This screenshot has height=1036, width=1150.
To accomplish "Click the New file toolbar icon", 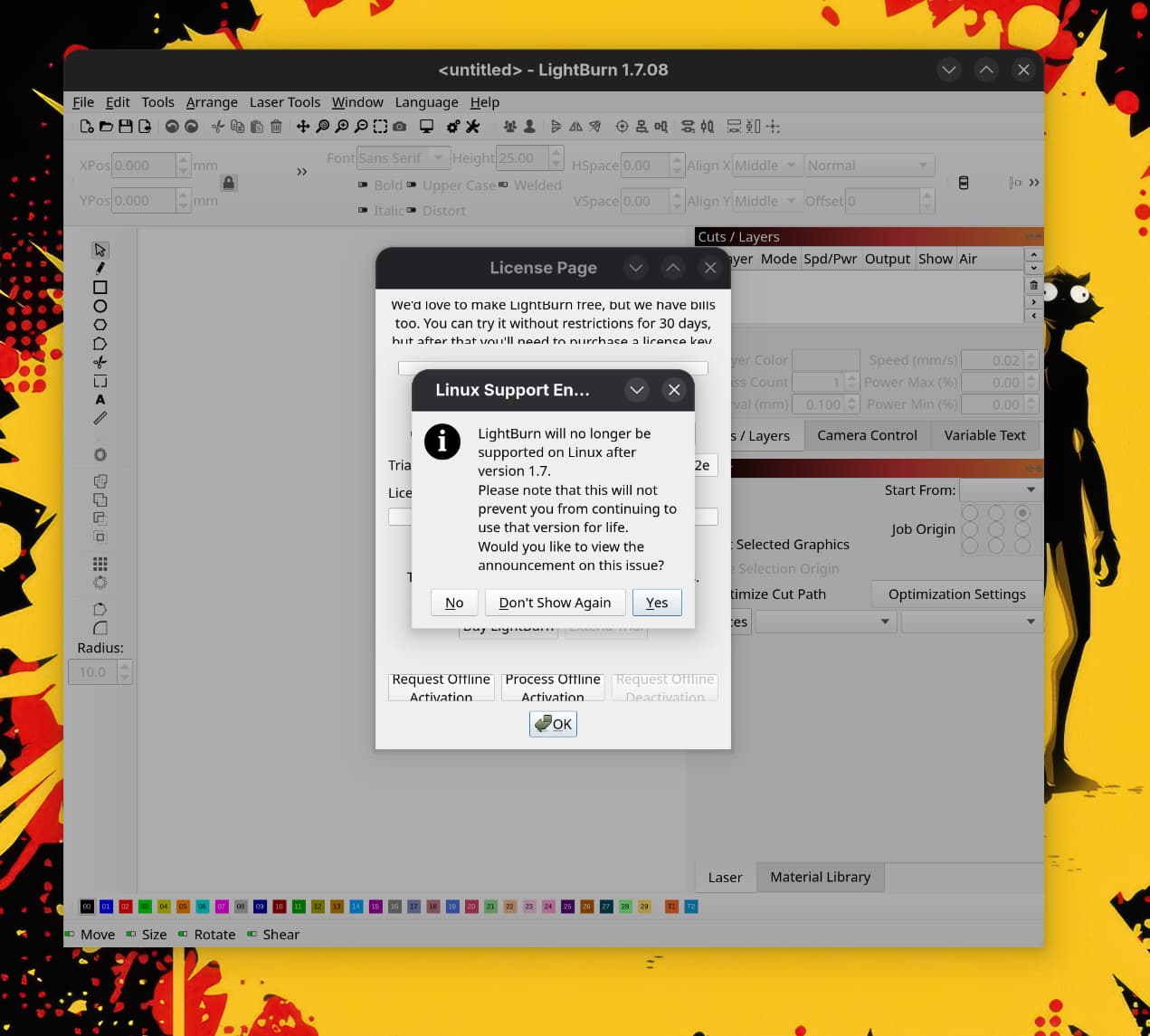I will tap(87, 127).
